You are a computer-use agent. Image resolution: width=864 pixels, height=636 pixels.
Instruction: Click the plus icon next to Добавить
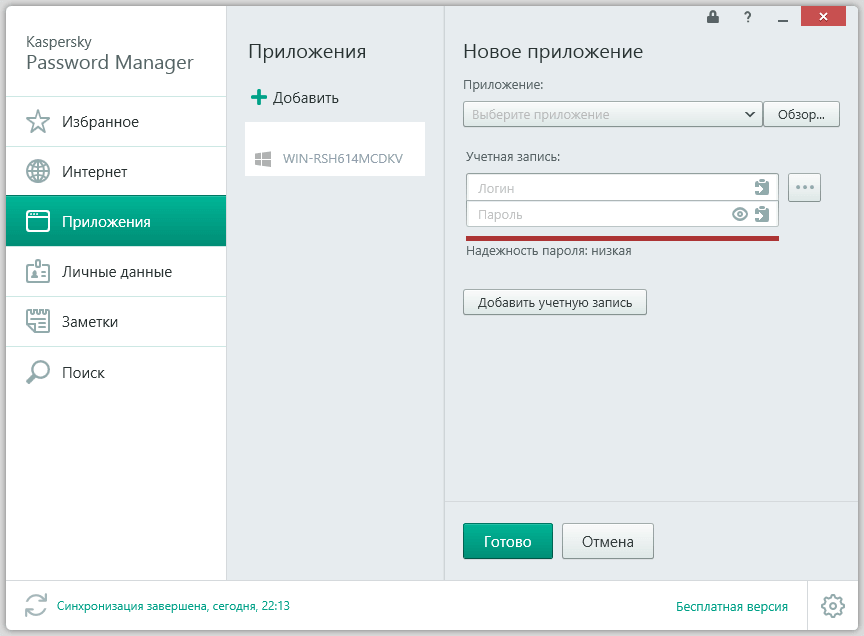261,98
